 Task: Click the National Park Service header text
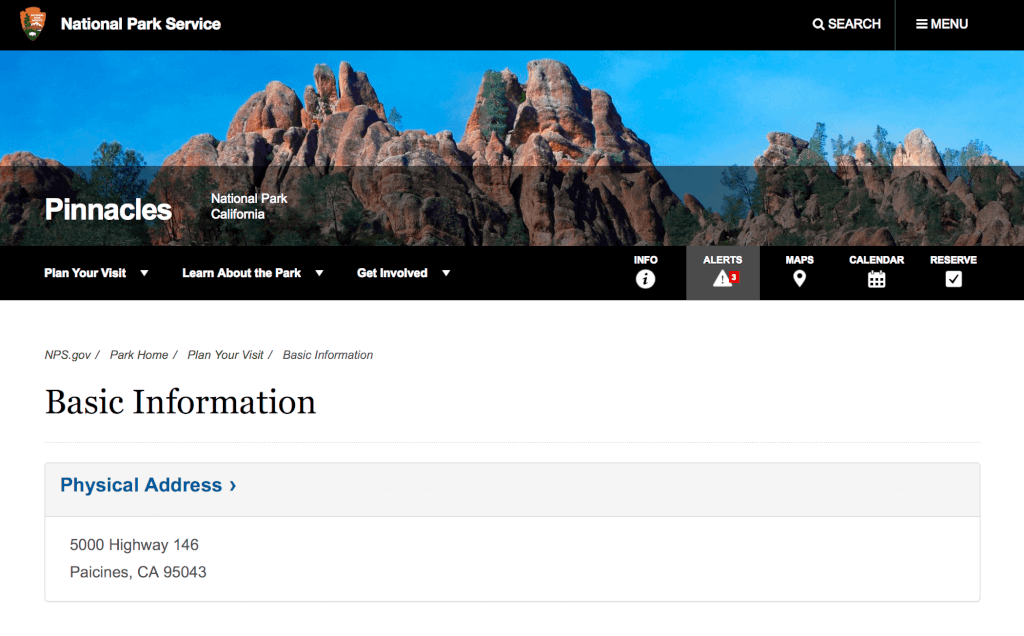coord(141,24)
